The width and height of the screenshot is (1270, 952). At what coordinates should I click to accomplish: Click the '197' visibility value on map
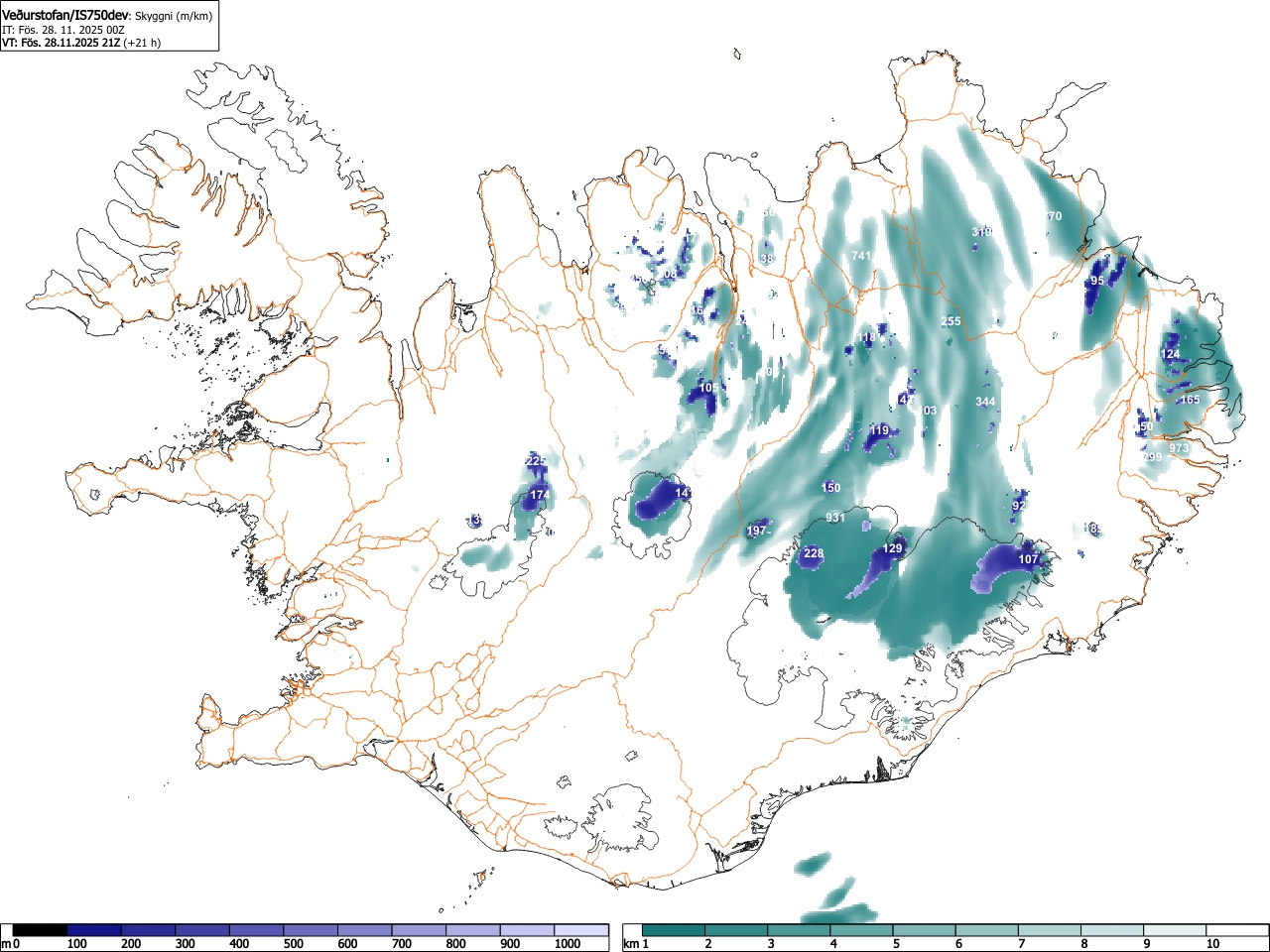(x=757, y=532)
